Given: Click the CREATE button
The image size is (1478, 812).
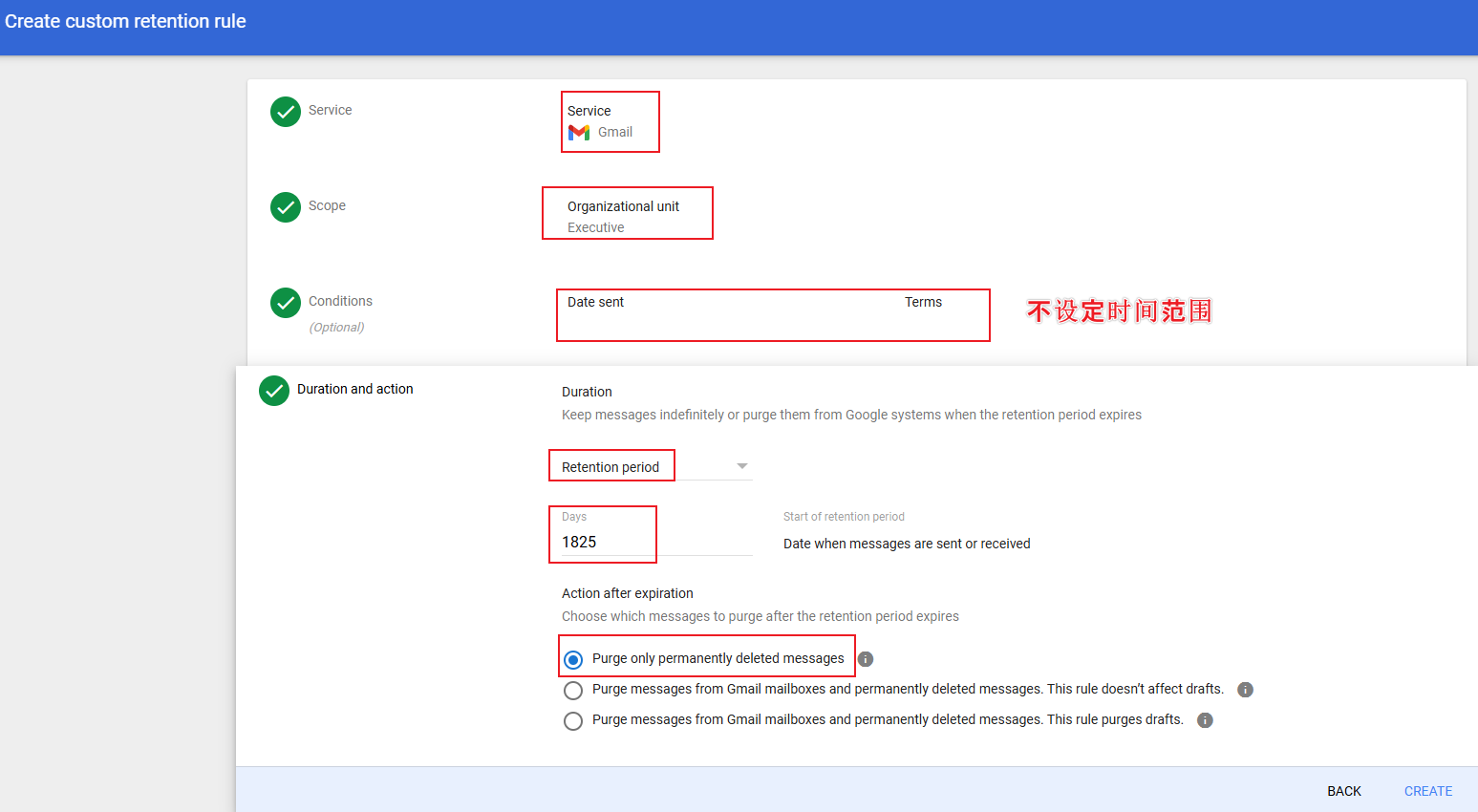Looking at the screenshot, I should (1427, 791).
